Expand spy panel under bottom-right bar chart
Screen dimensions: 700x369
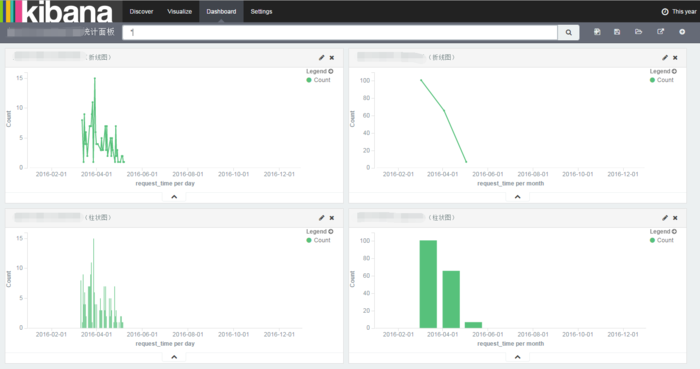517,357
